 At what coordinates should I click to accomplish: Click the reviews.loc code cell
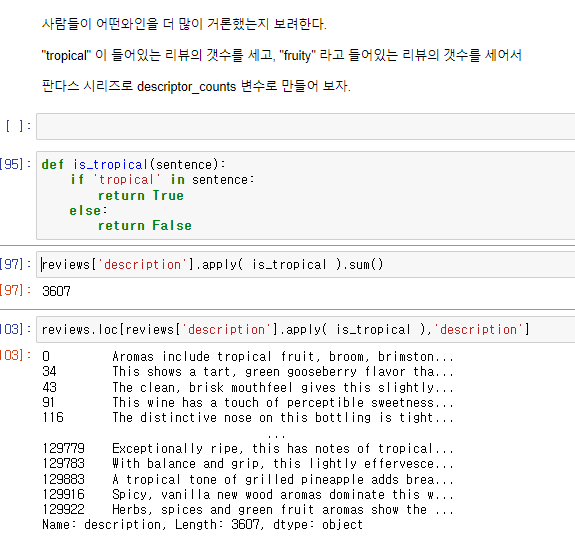point(305,329)
